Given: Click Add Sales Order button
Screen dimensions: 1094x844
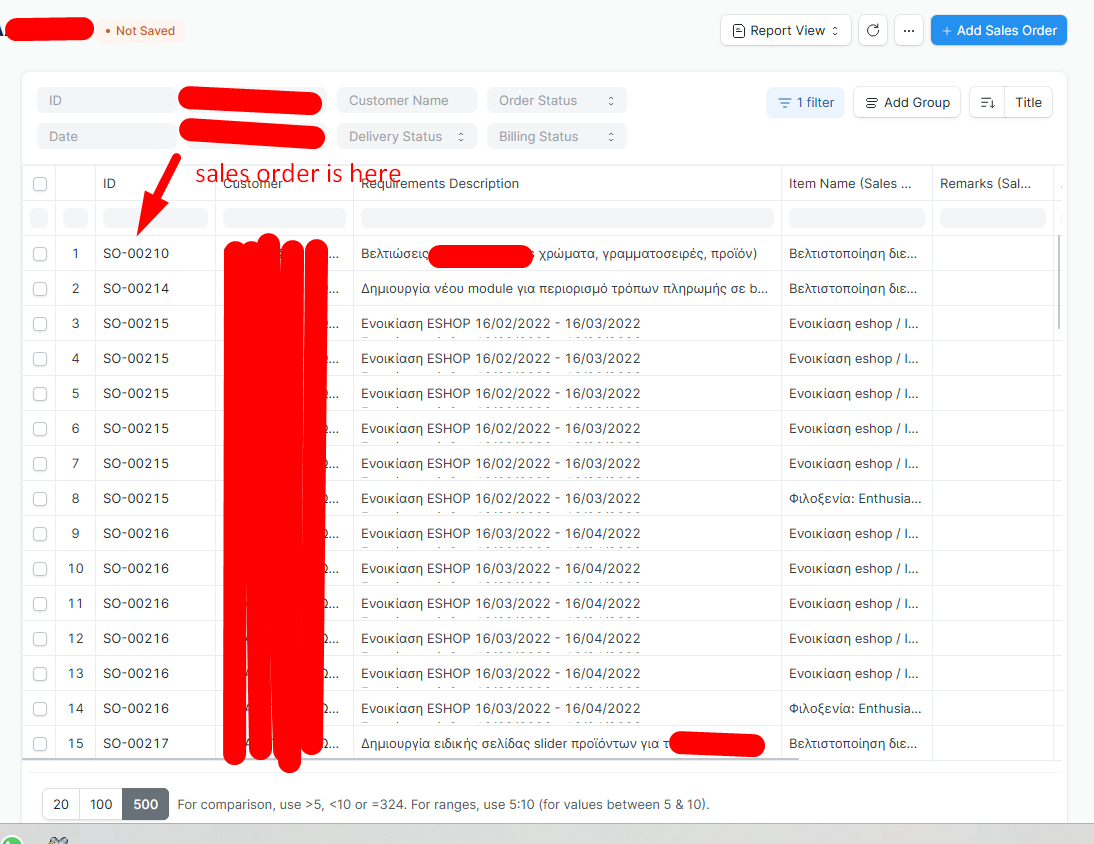Looking at the screenshot, I should click(998, 31).
